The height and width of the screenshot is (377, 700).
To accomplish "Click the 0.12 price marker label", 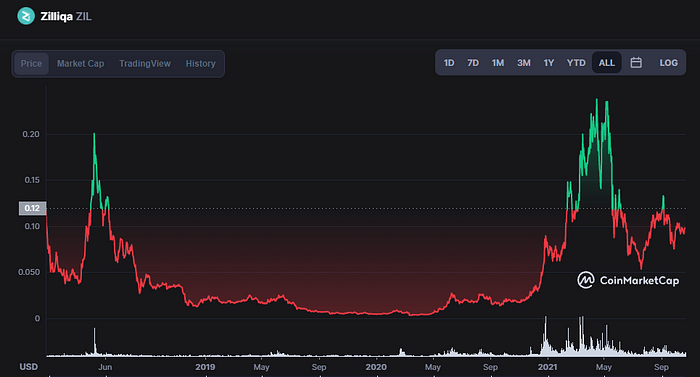I will pos(32,208).
